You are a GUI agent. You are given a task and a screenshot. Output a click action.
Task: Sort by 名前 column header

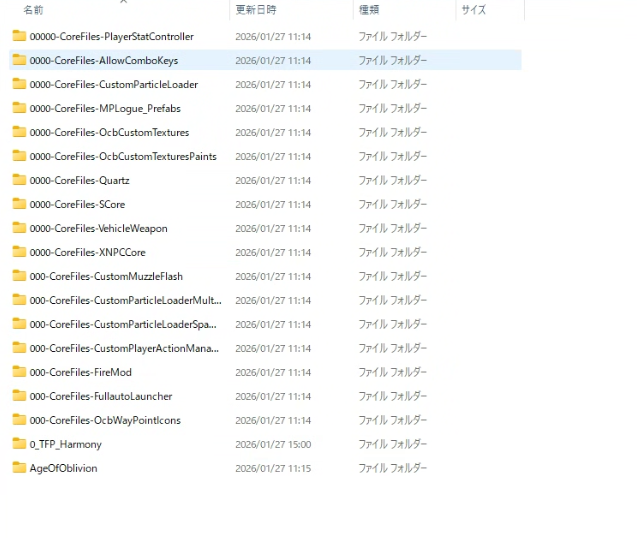click(x=33, y=10)
